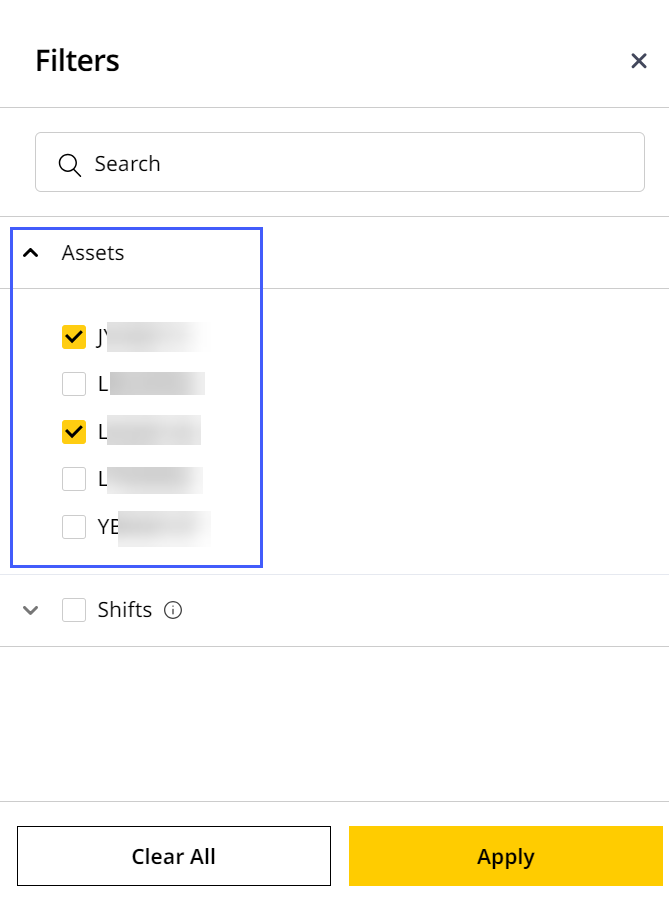Click the Assets section label
The height and width of the screenshot is (908, 669).
(93, 253)
